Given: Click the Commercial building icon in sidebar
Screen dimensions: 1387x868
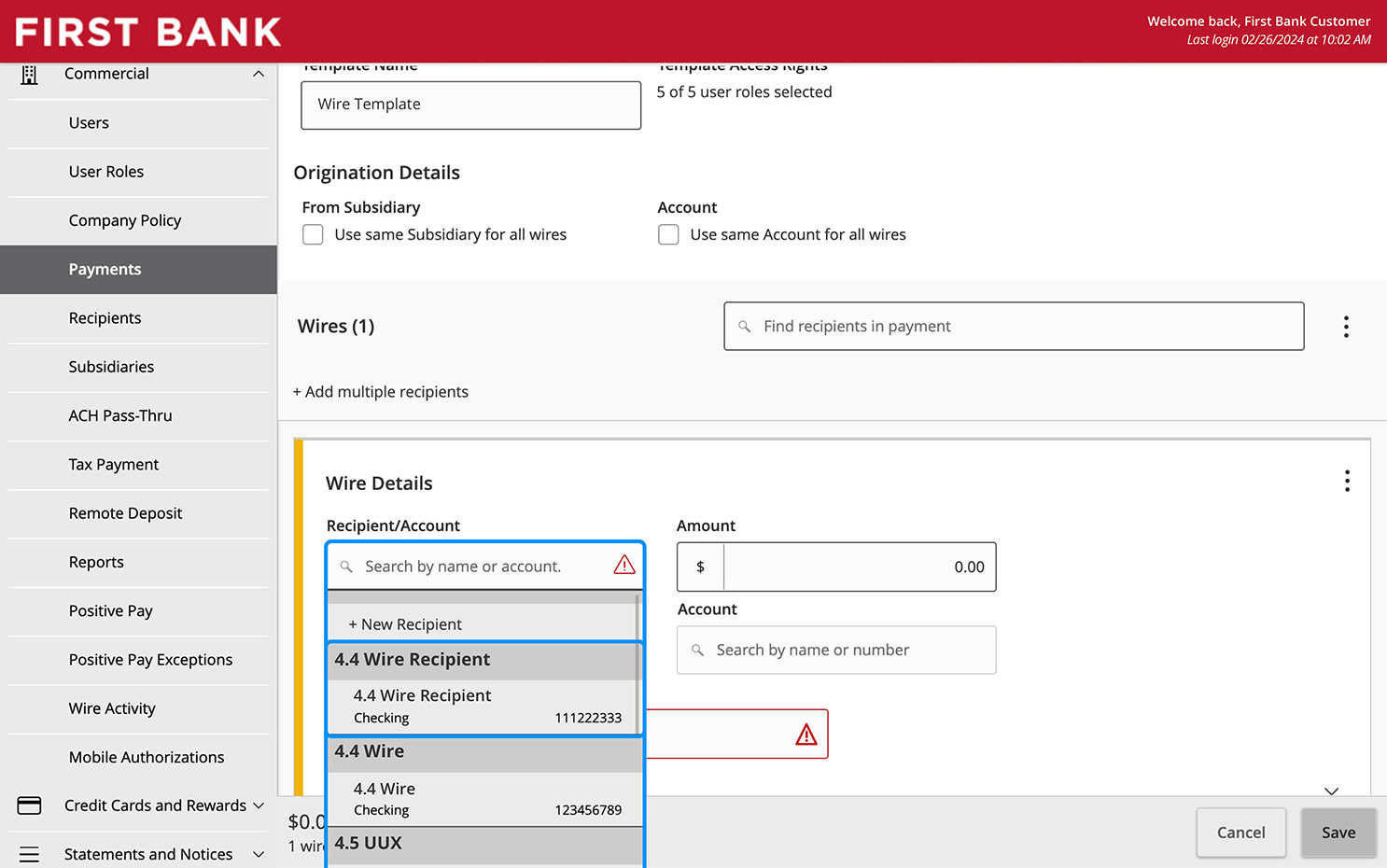Looking at the screenshot, I should [x=29, y=75].
